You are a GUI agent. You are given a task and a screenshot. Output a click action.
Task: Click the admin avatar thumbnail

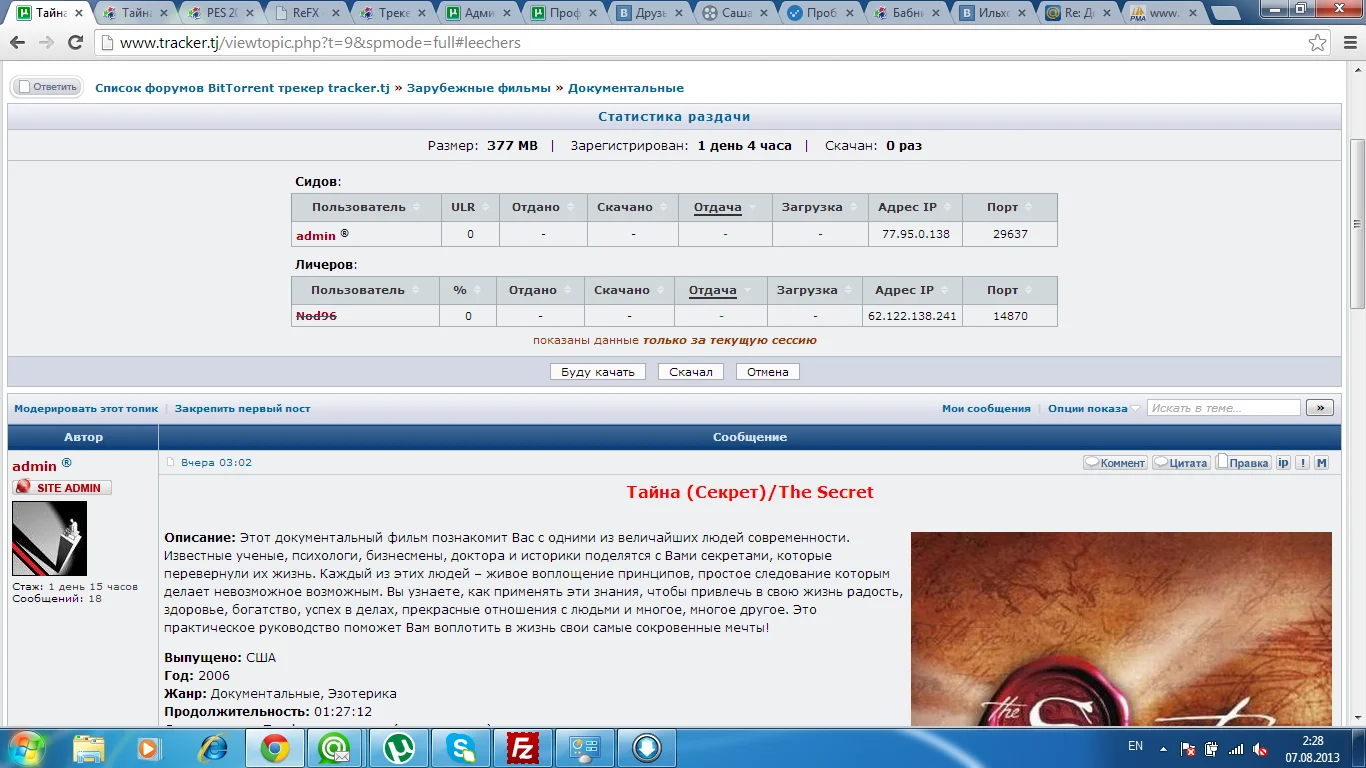(49, 538)
